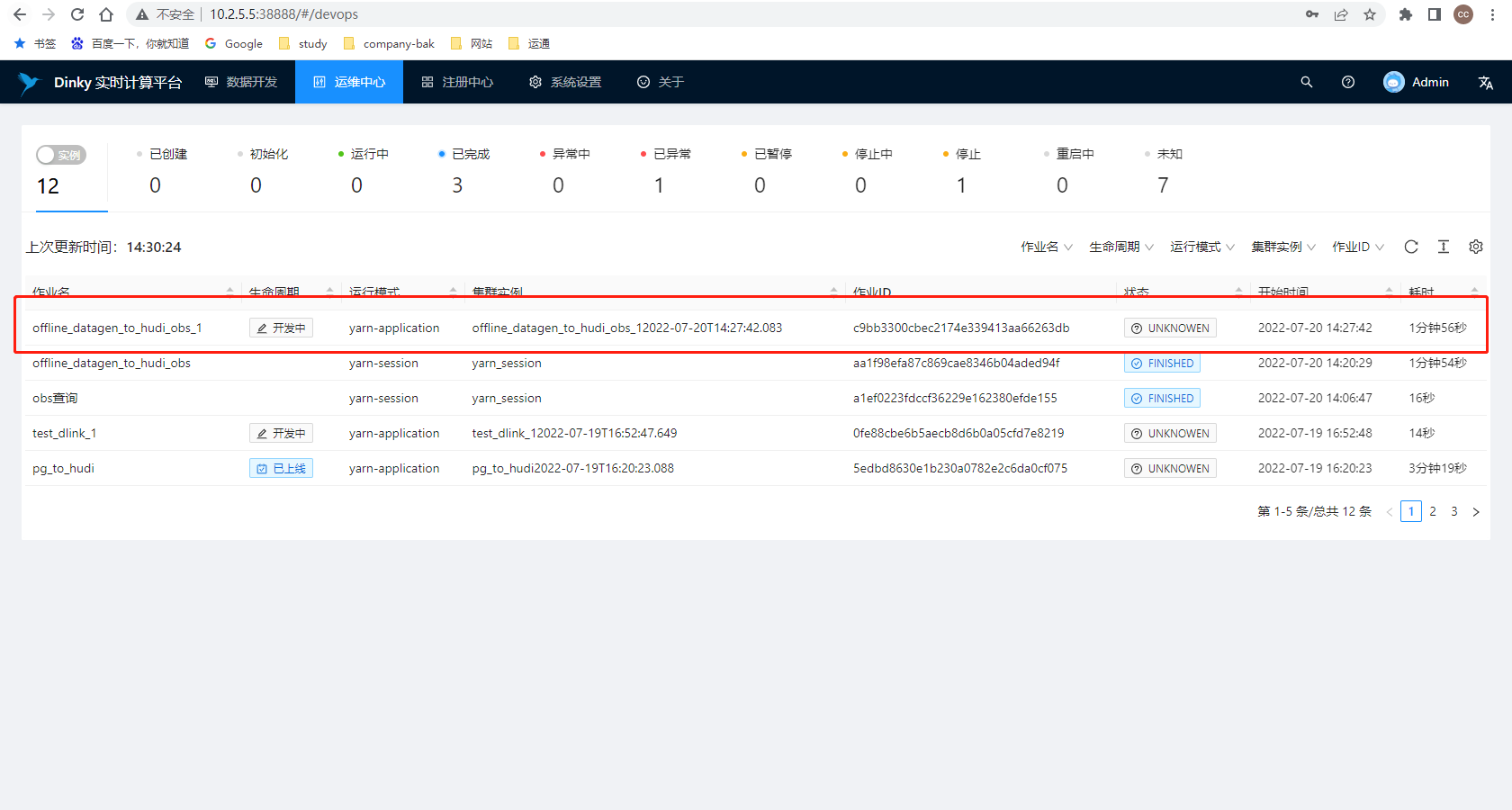Click the next page arrow in pagination
The image size is (1512, 810).
coord(1476,512)
